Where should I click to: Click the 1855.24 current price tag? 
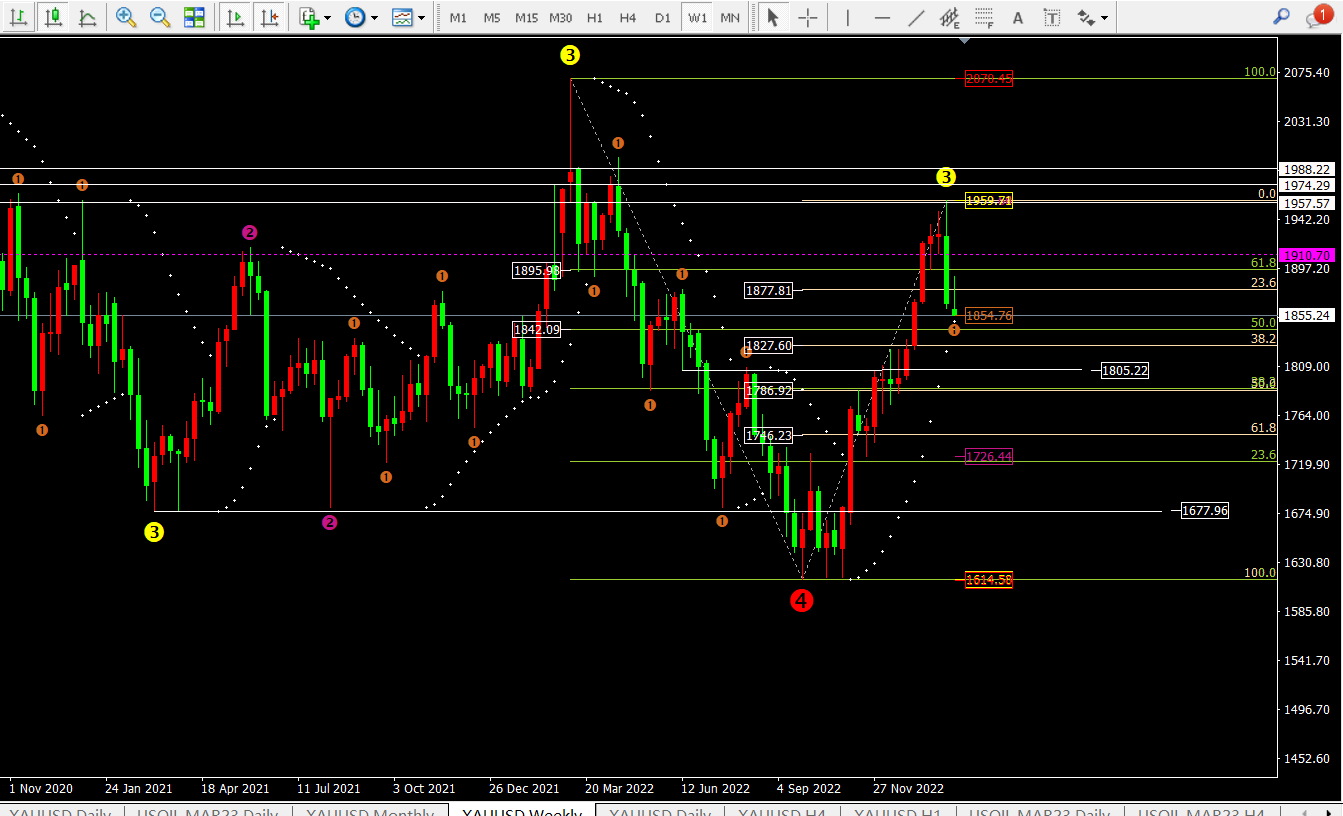click(1308, 315)
